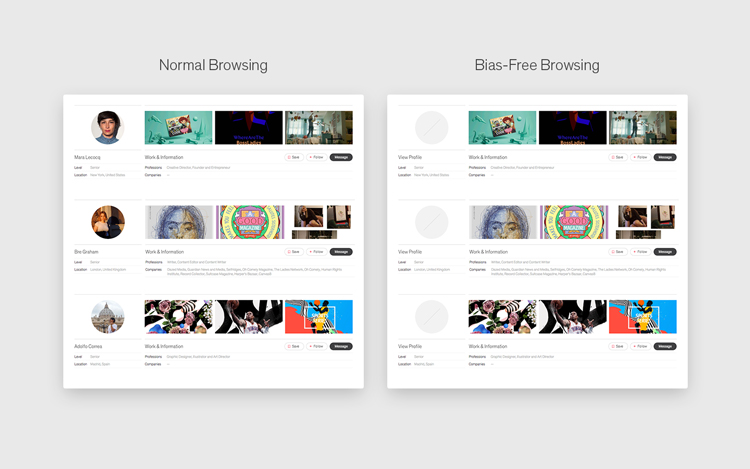Open the Bre Graham name link
750x469 pixels.
86,252
